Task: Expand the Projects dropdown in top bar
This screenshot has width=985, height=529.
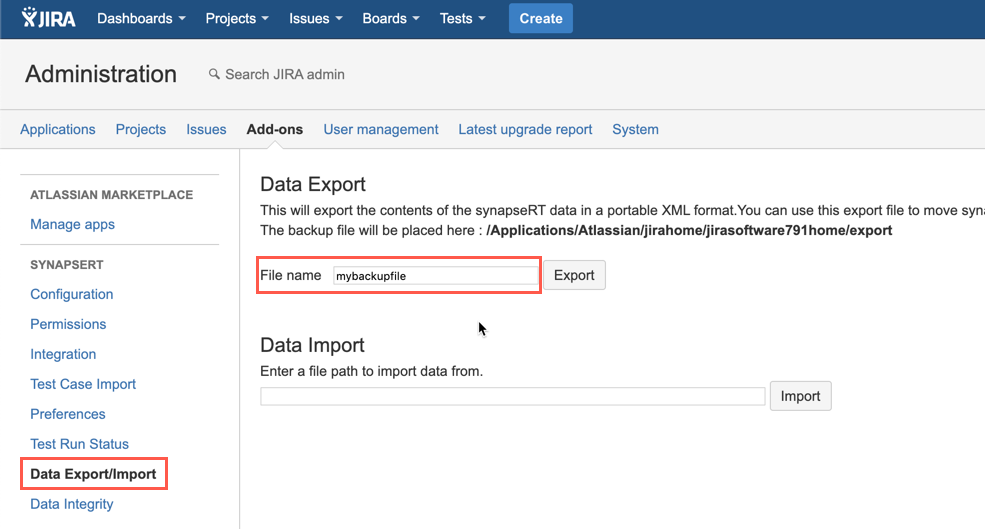Action: click(237, 18)
